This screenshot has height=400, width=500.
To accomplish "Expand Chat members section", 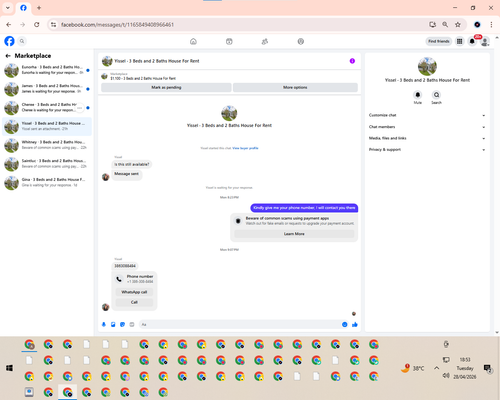I will pos(427,127).
